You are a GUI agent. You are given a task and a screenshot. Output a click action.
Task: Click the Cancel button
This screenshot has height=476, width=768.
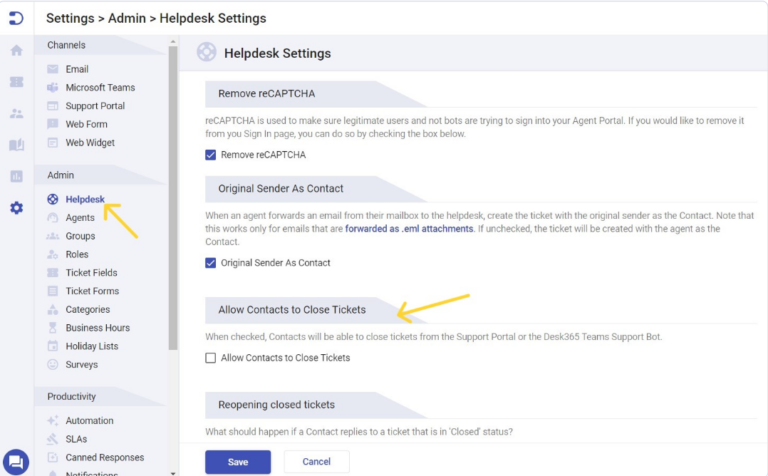pyautogui.click(x=316, y=462)
